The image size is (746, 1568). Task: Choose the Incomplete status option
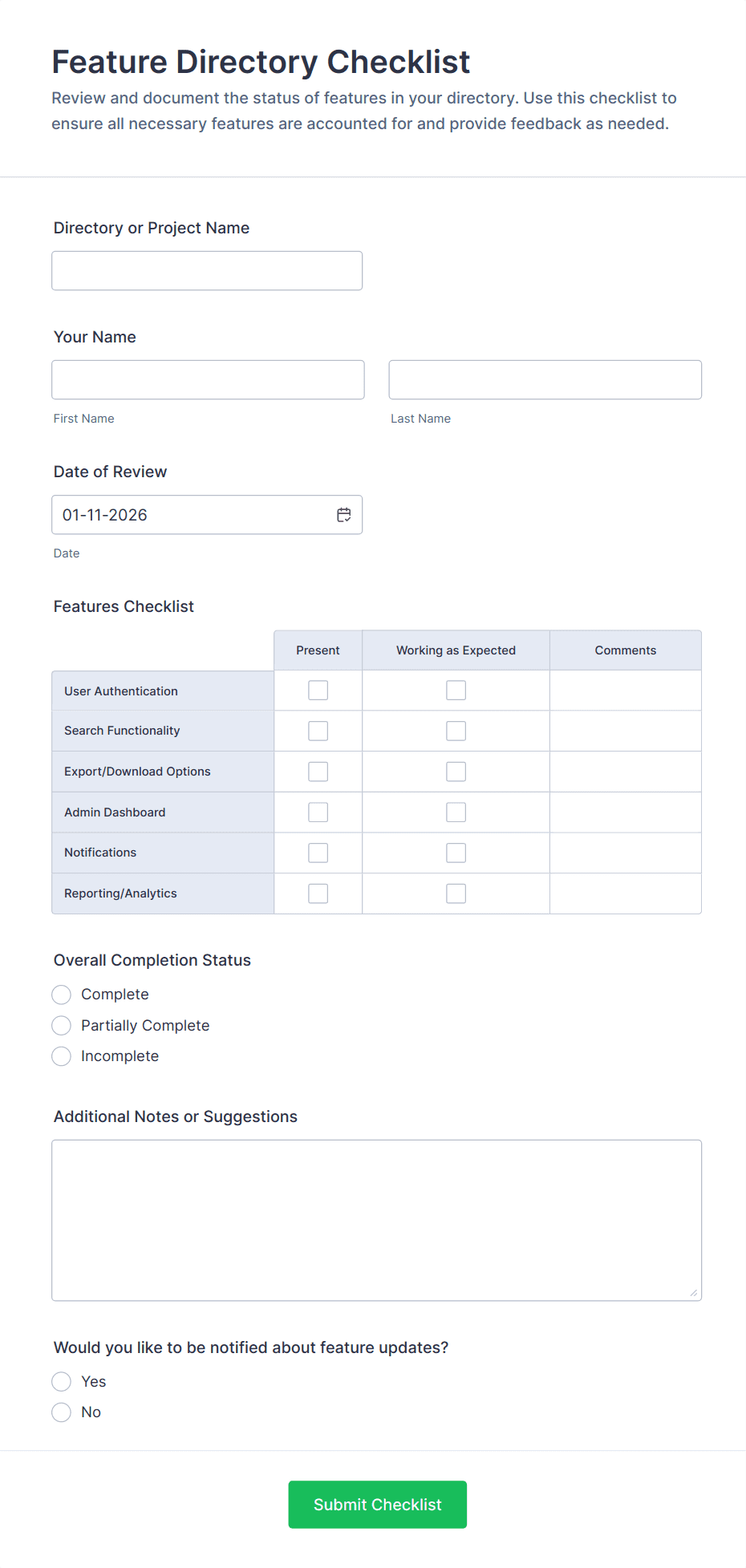(x=62, y=1056)
